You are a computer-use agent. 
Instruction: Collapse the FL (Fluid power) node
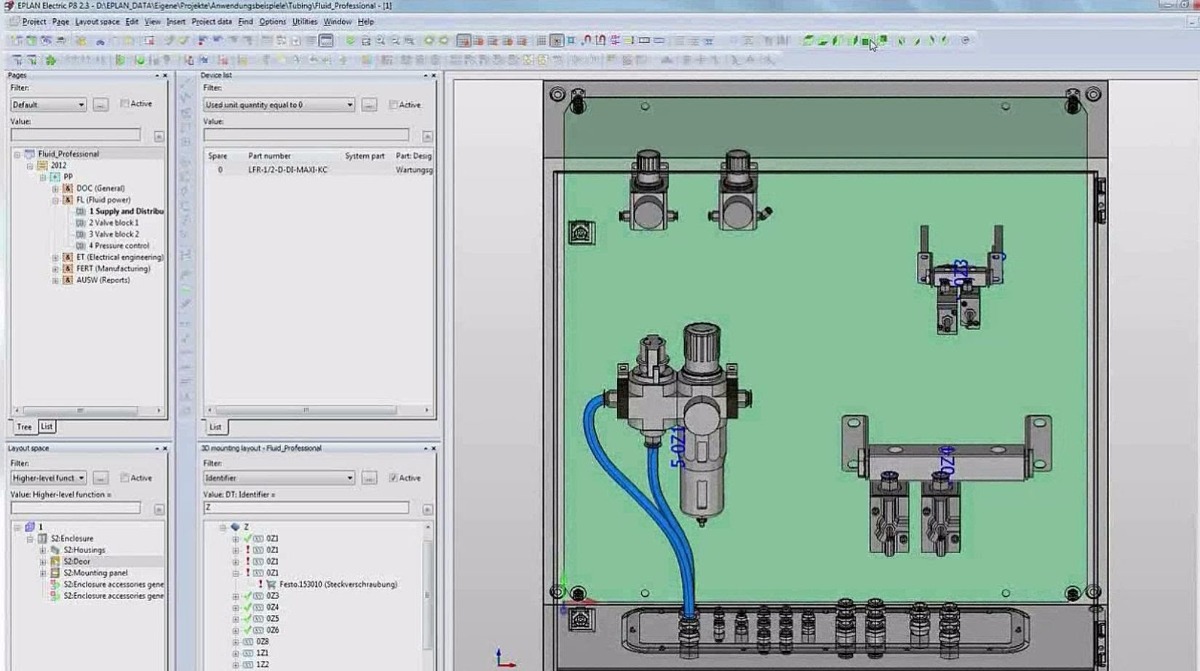55,200
